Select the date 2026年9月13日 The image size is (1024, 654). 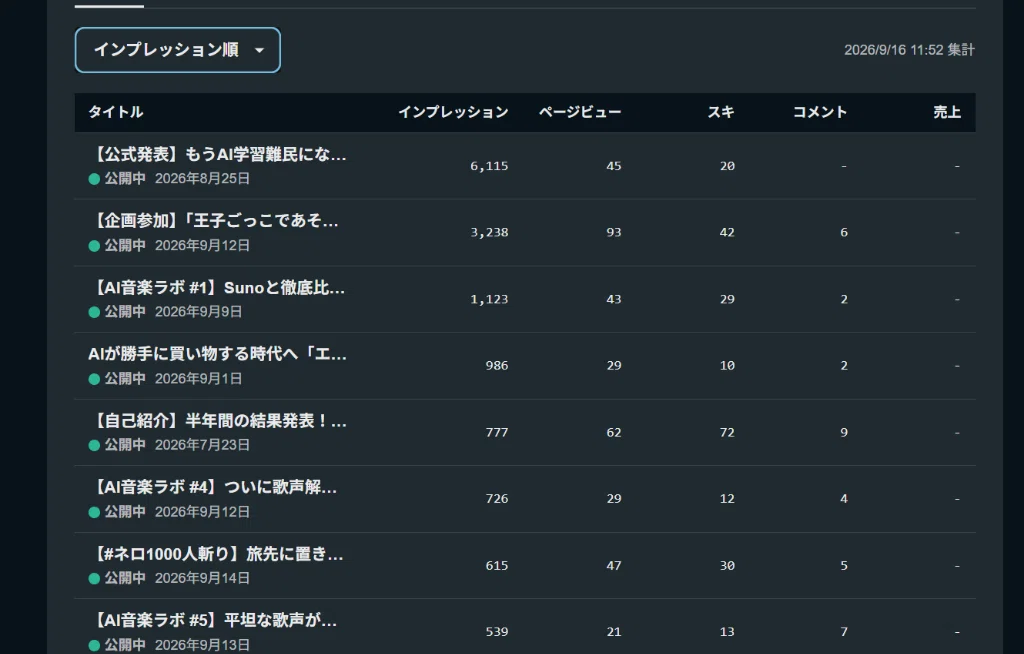click(x=202, y=645)
